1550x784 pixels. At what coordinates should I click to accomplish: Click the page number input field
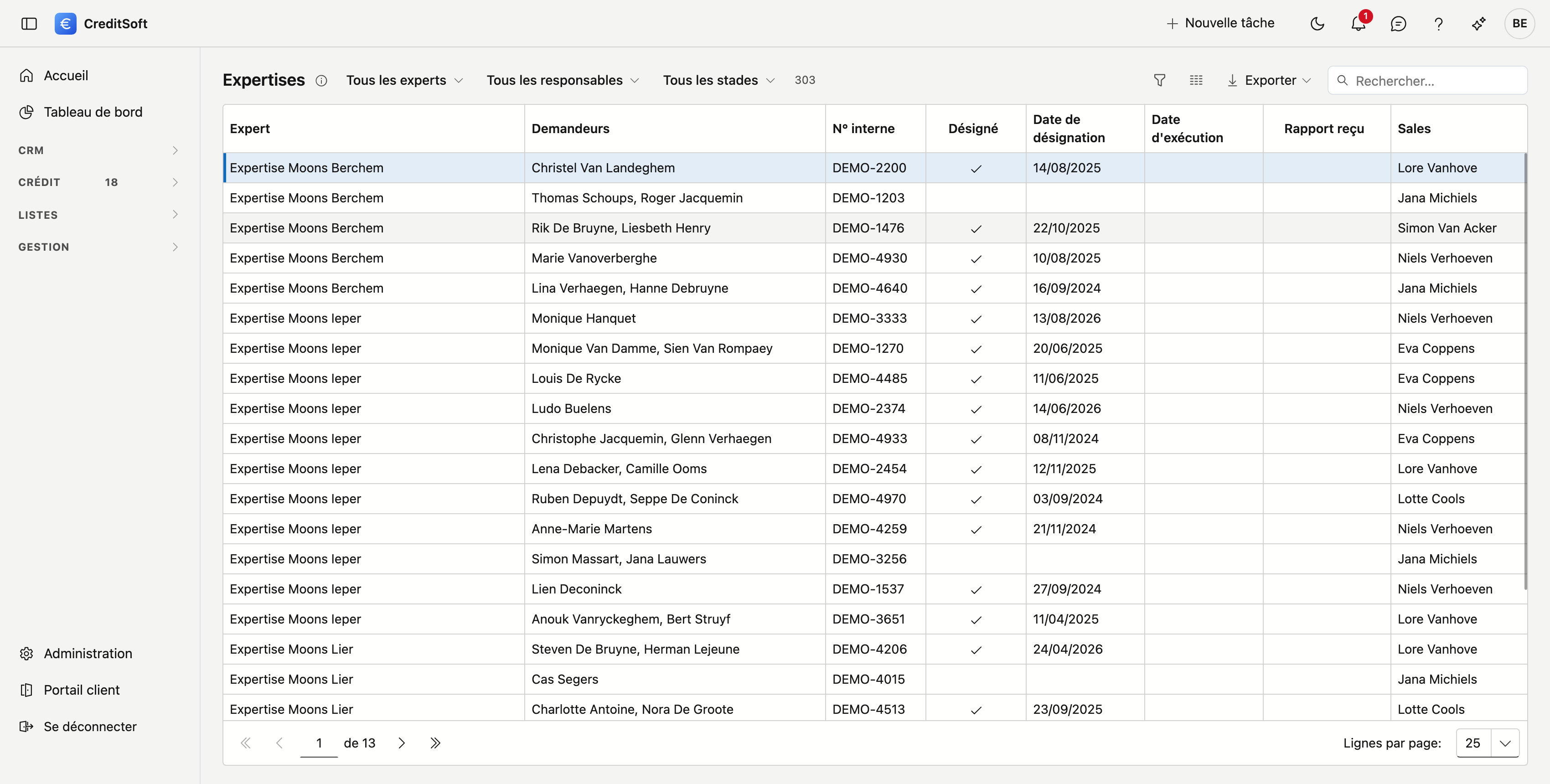coord(319,743)
